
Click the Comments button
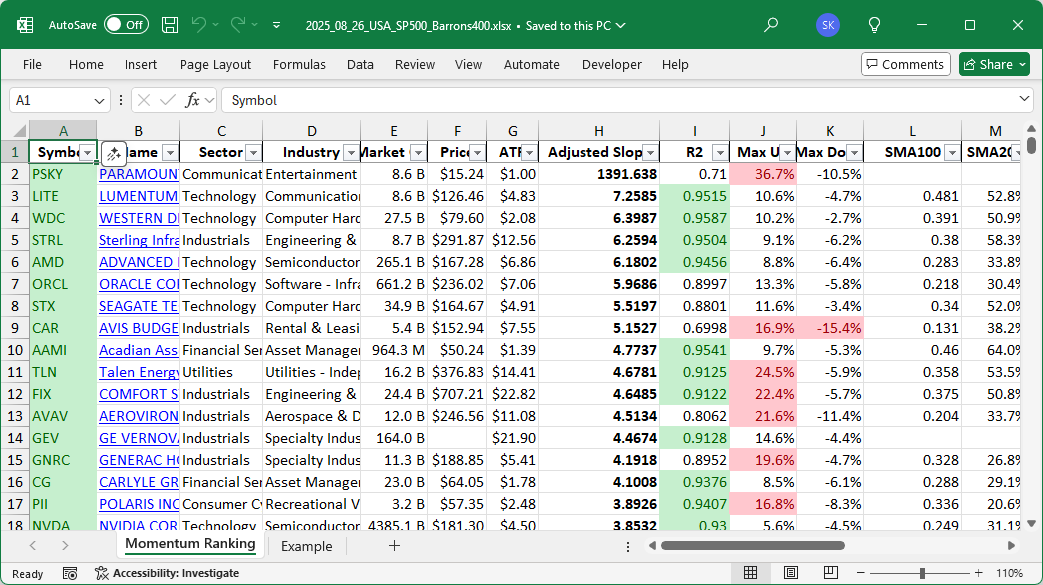905,64
